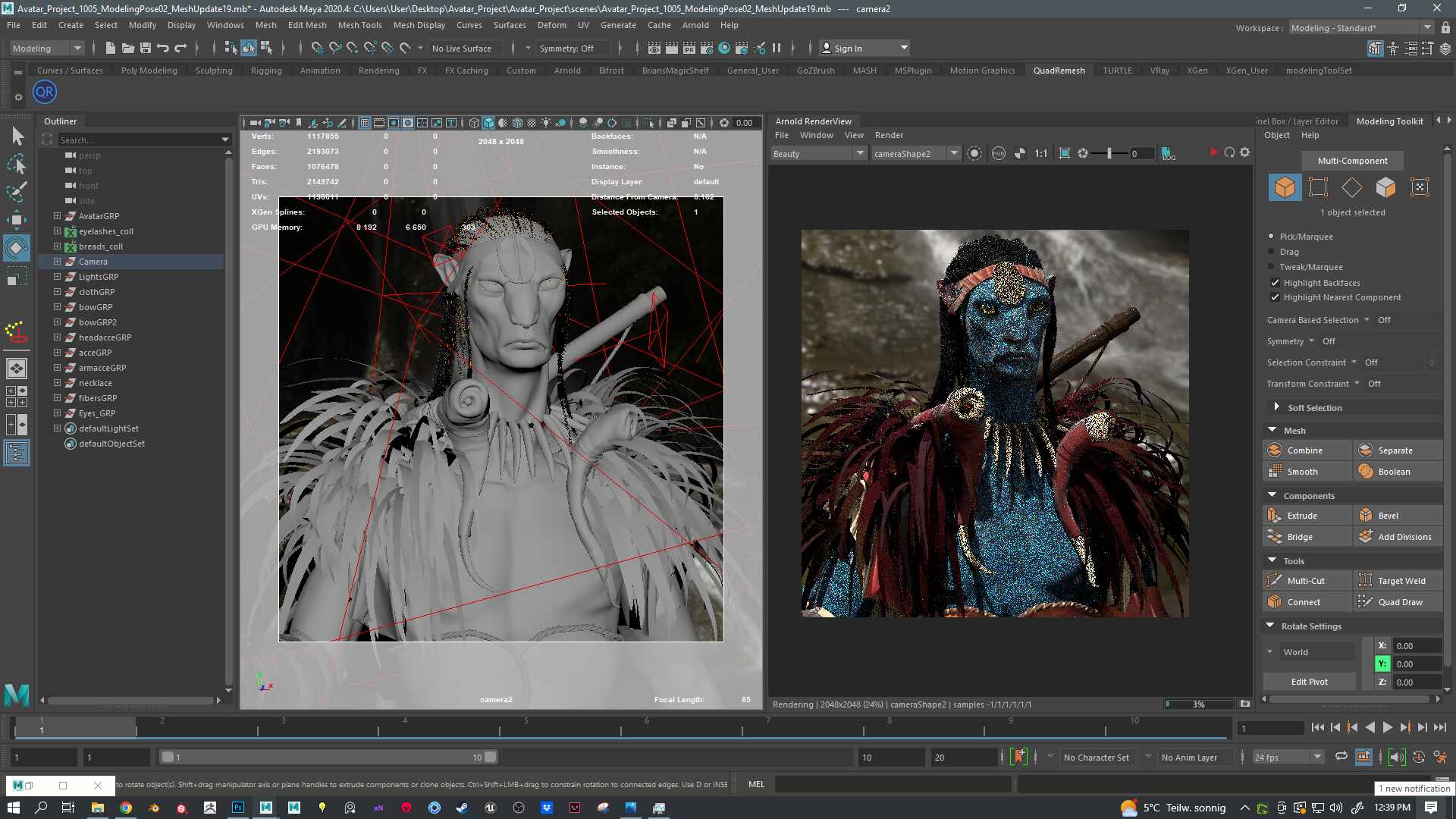Switch to object selection mode cube icon
This screenshot has height=819, width=1456.
point(1285,187)
